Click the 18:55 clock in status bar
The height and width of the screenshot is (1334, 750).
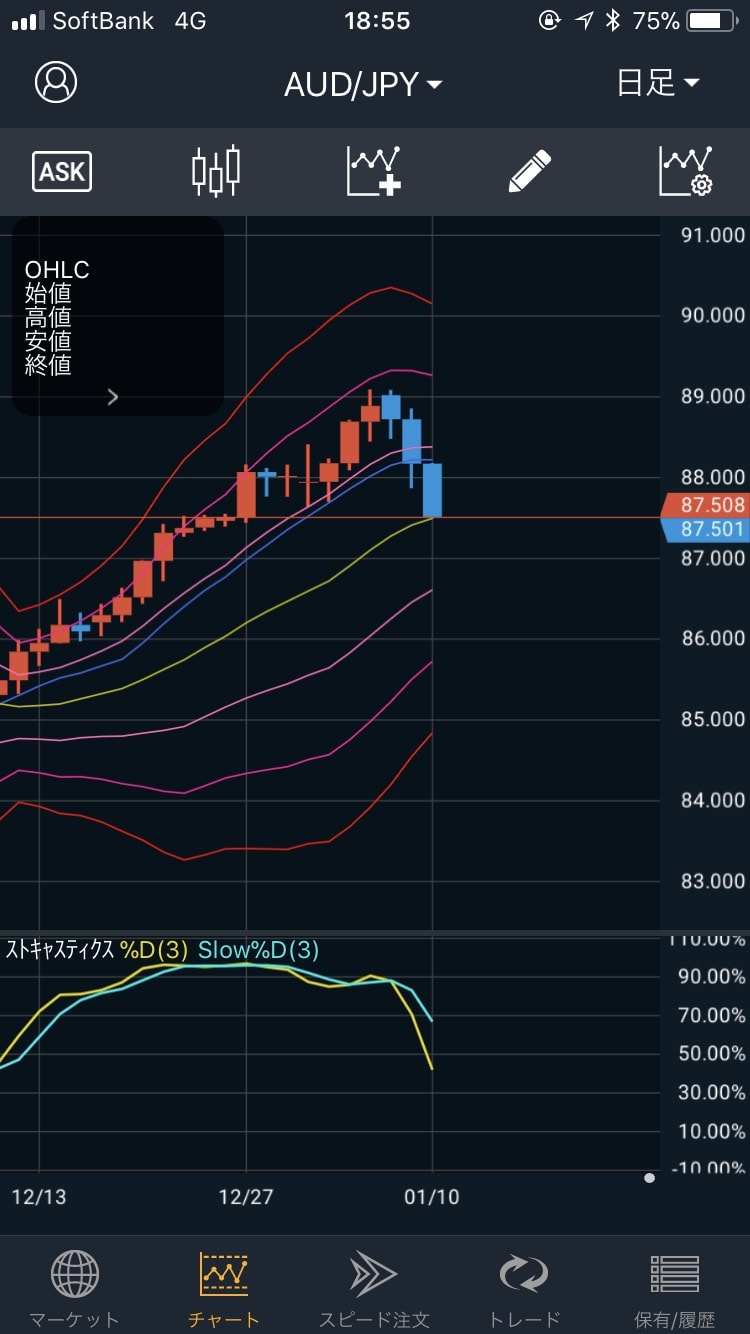[x=377, y=21]
